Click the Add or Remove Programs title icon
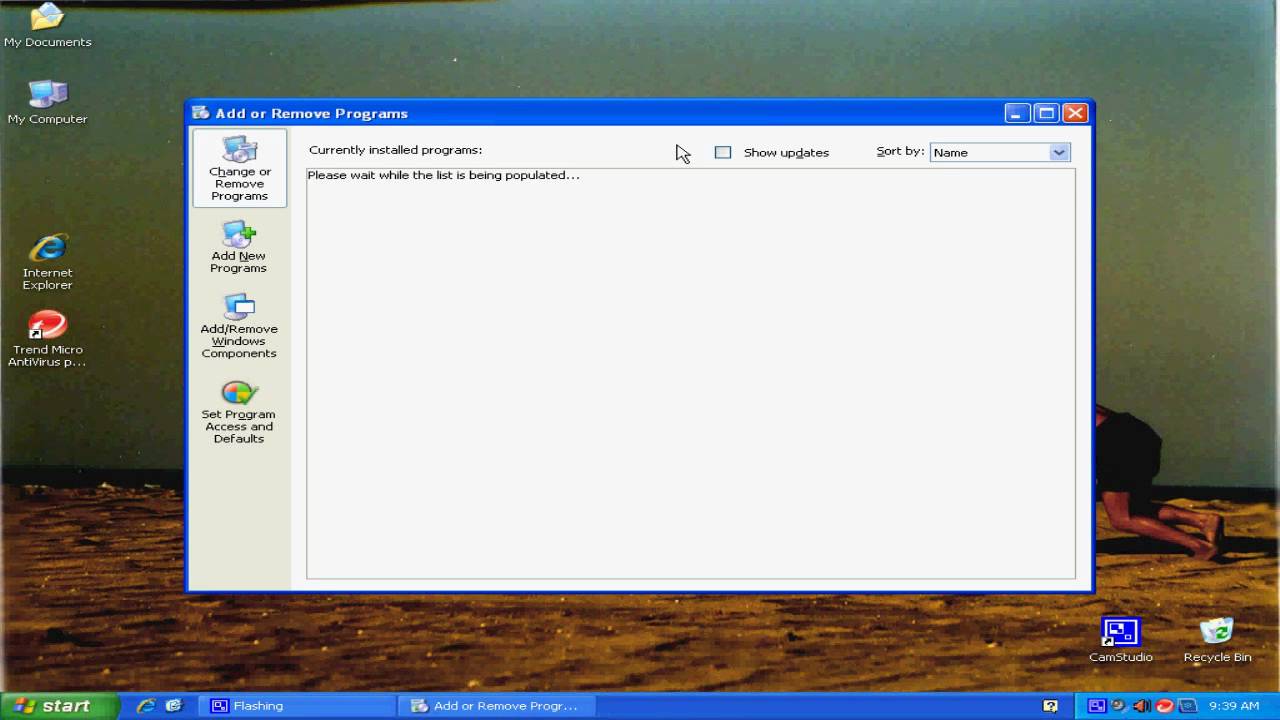 tap(201, 113)
